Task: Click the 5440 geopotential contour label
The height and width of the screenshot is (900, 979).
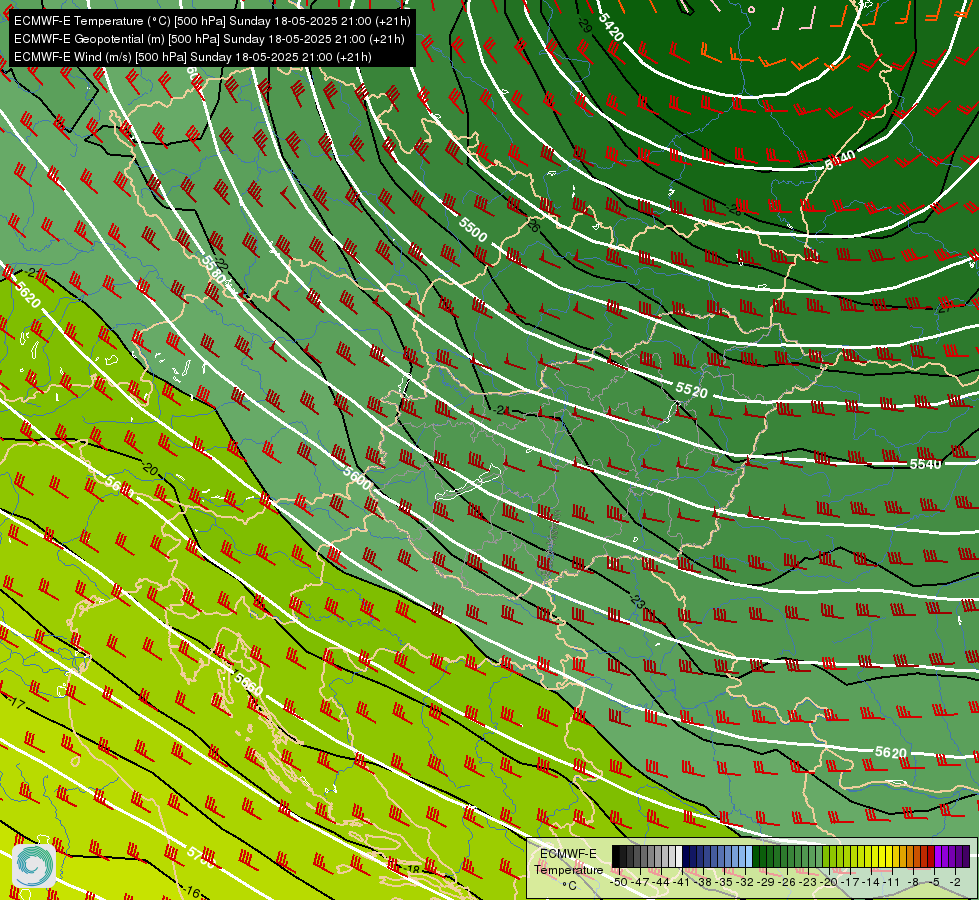Action: (x=840, y=160)
